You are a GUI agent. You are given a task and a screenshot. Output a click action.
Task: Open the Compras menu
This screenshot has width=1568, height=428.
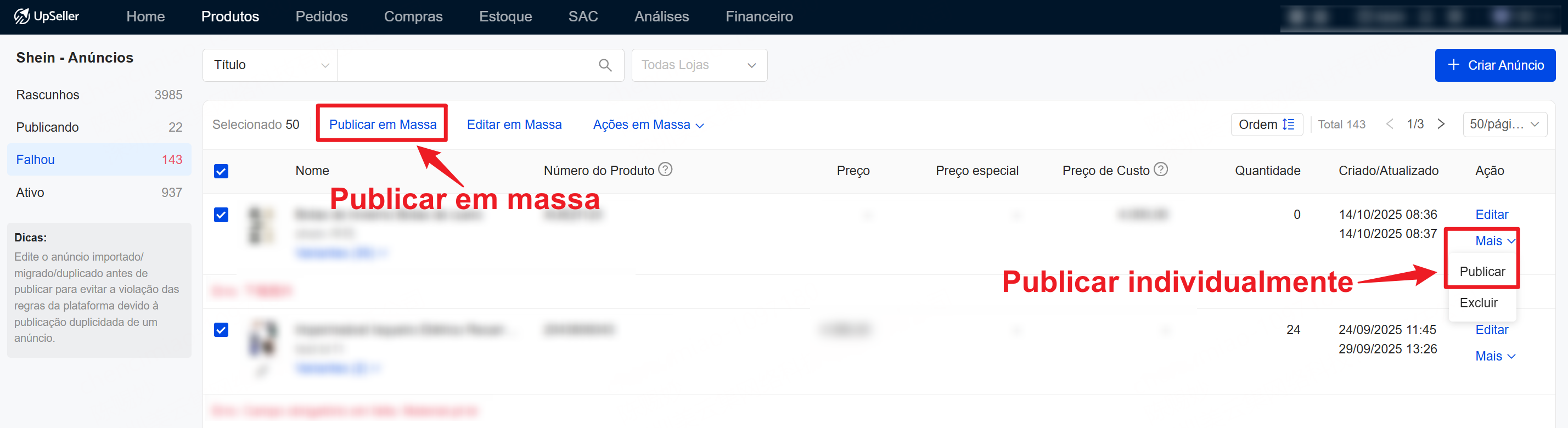(x=413, y=16)
